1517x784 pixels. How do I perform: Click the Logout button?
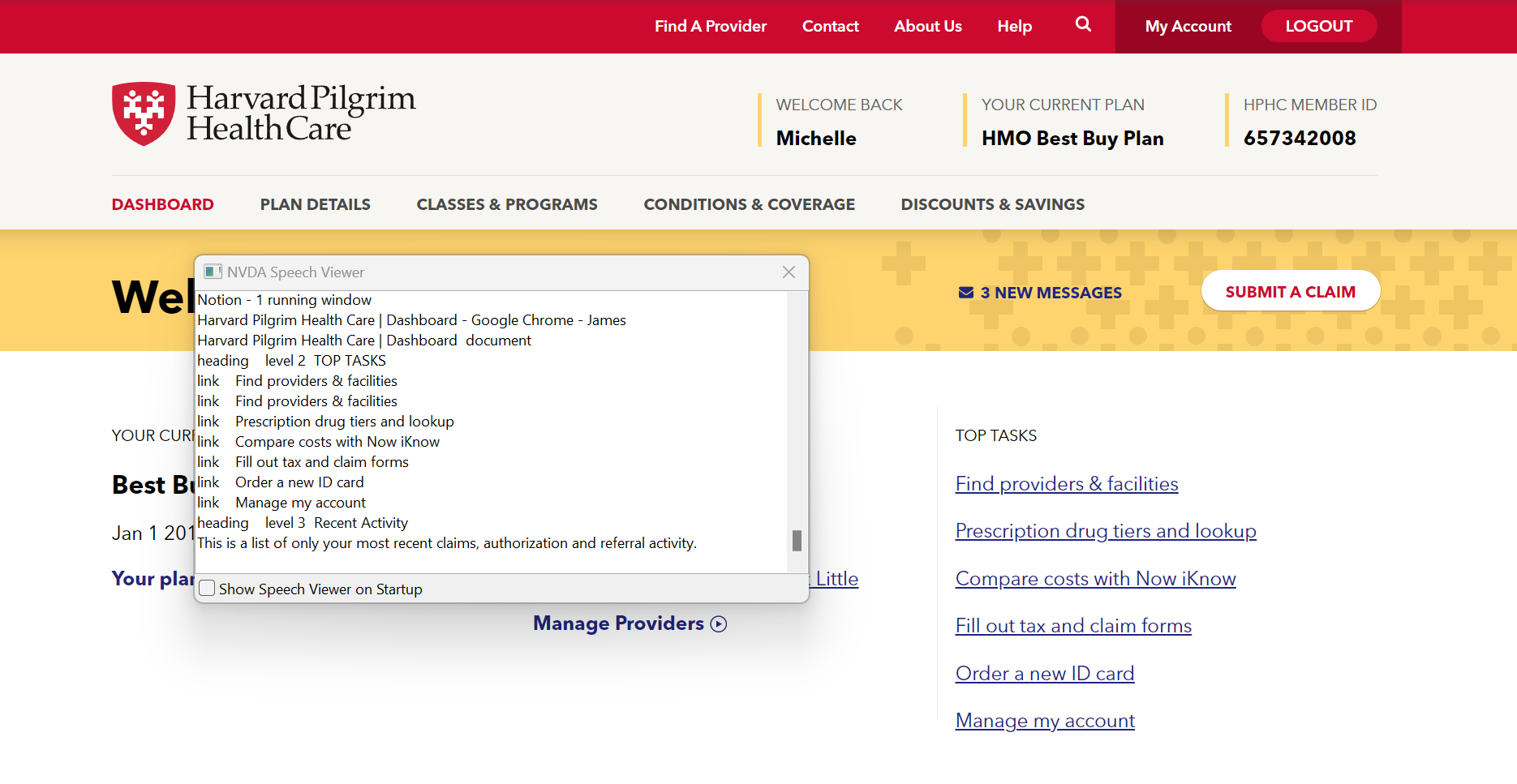tap(1319, 26)
